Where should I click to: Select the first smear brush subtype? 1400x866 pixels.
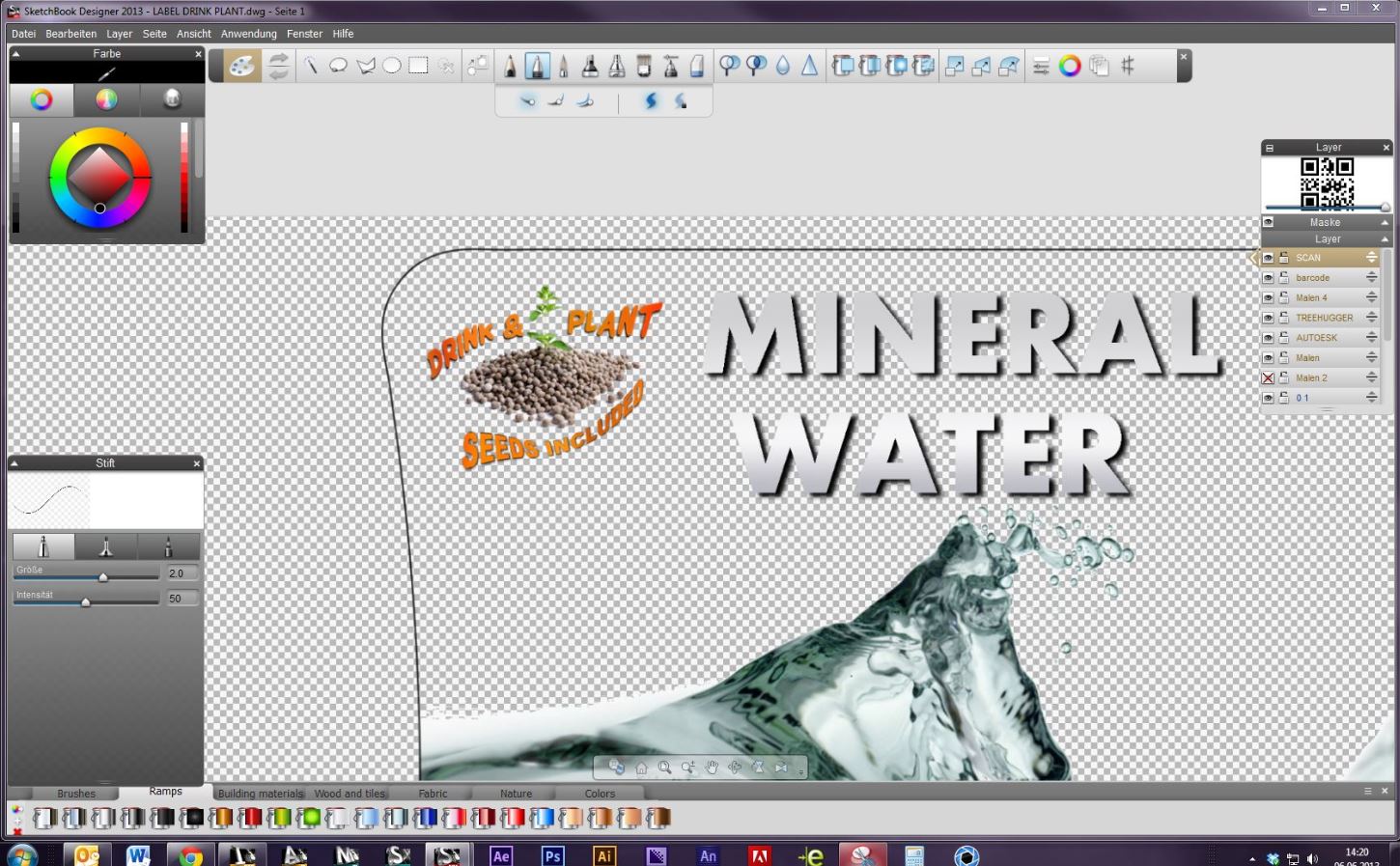(527, 100)
